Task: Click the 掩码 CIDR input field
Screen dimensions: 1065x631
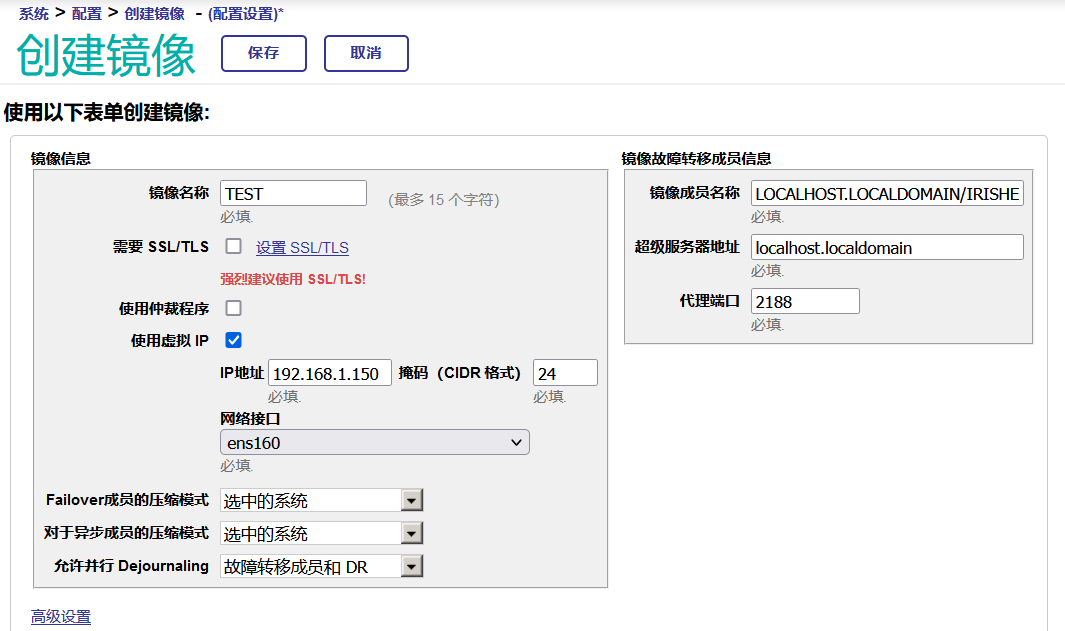Action: tap(565, 374)
